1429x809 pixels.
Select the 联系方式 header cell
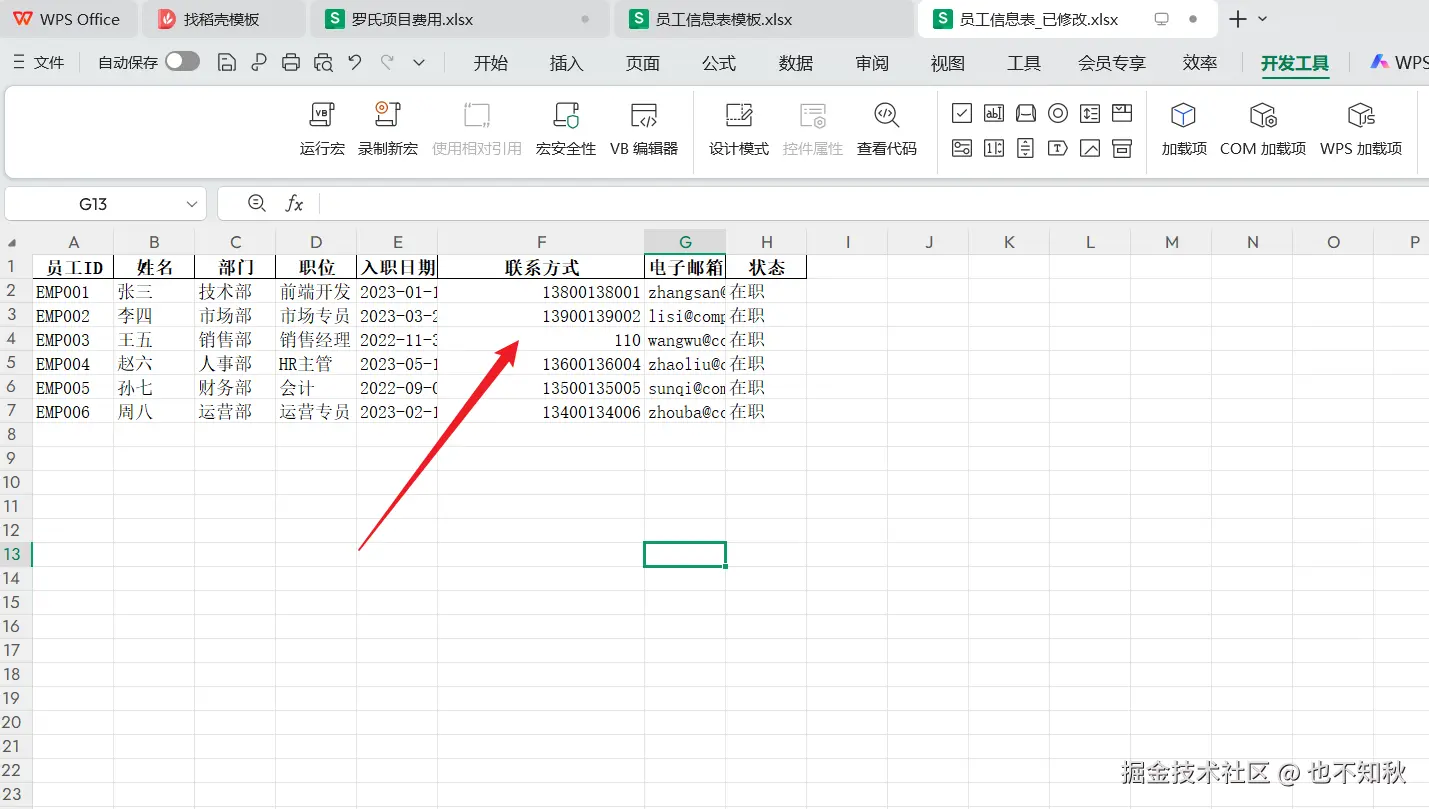pyautogui.click(x=541, y=267)
